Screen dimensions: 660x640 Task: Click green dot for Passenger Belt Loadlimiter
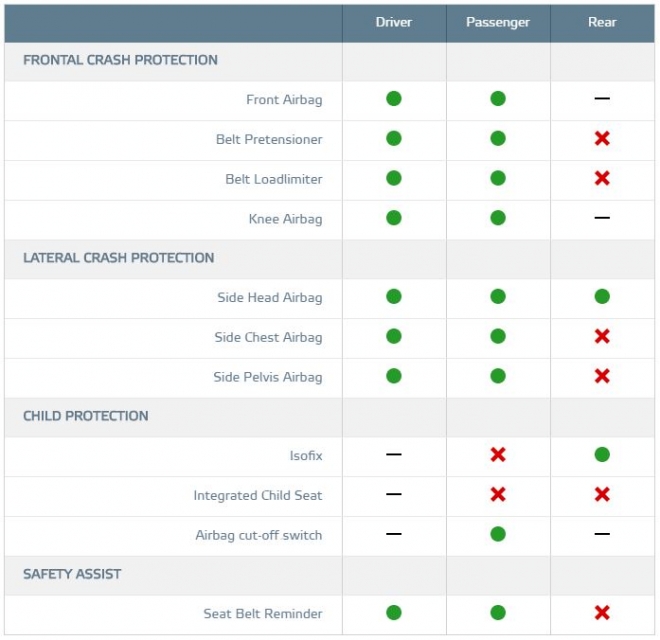point(498,178)
